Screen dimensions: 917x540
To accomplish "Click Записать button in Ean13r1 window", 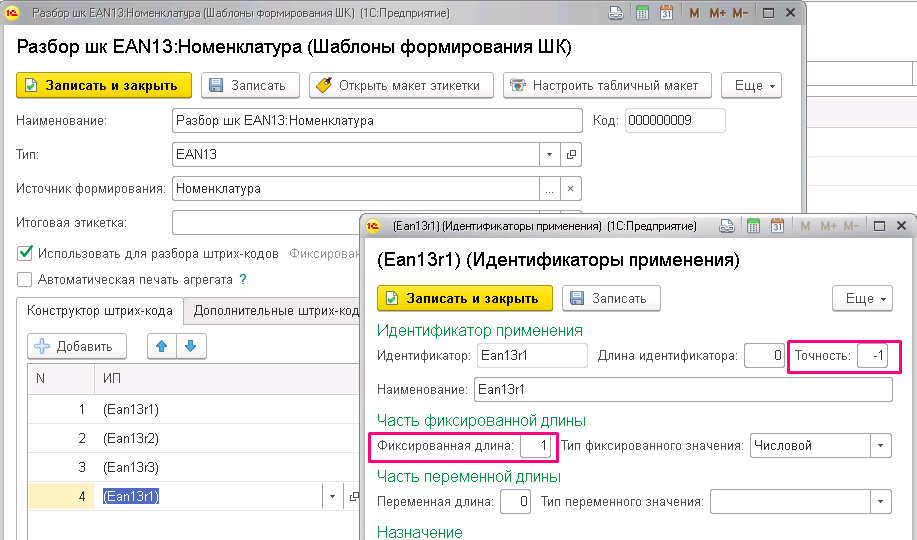I will tap(611, 298).
